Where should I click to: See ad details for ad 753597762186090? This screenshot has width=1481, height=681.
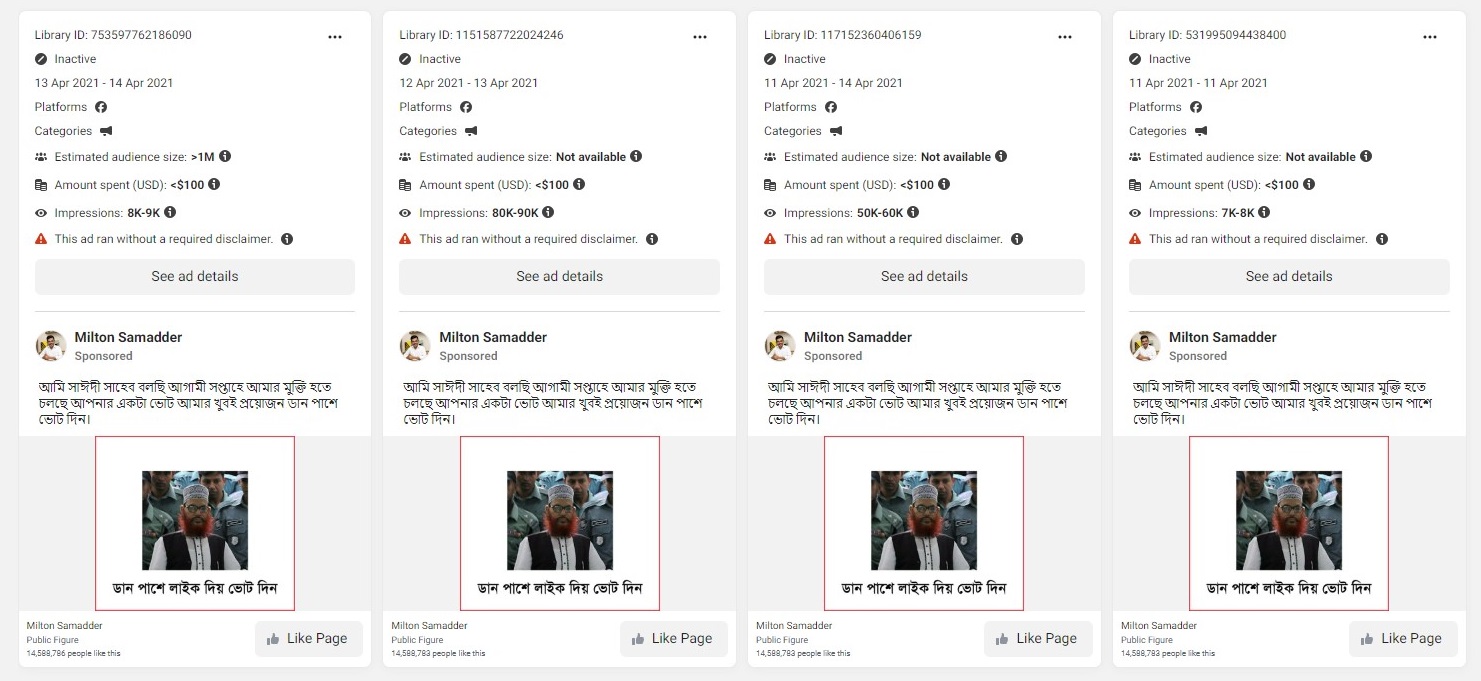[x=195, y=276]
